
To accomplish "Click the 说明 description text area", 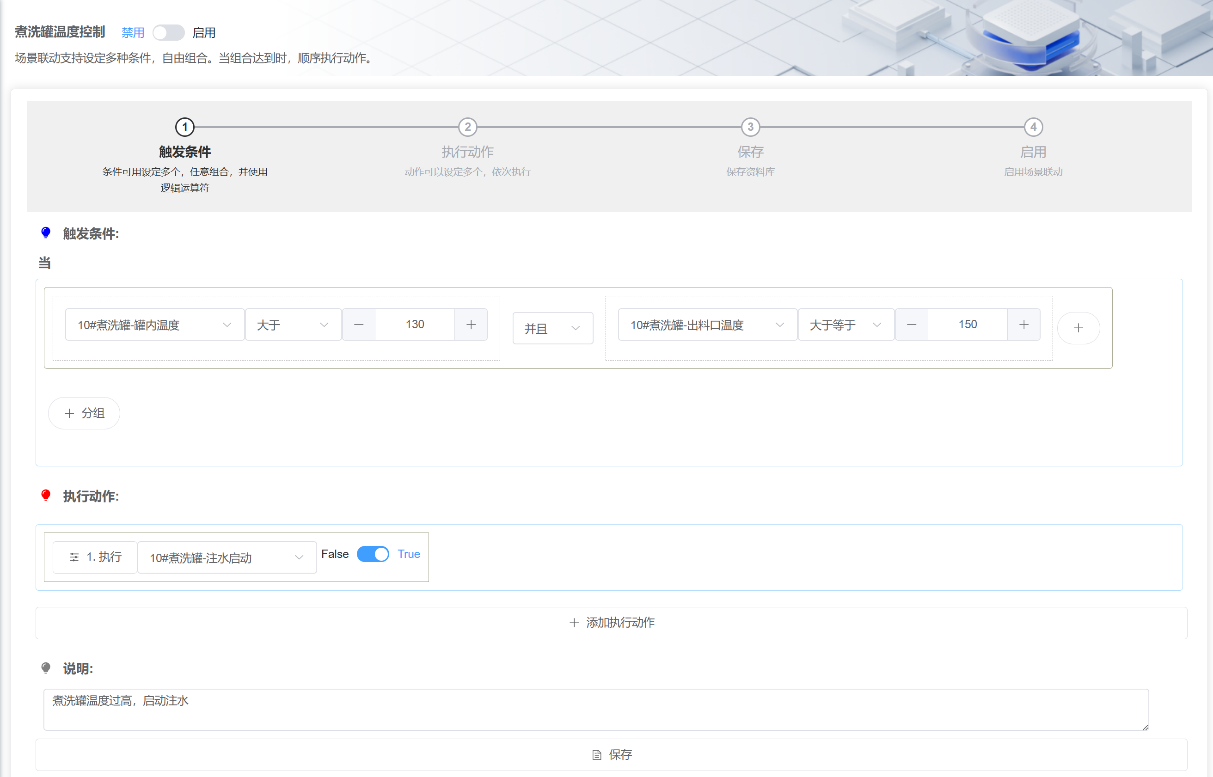I will (x=595, y=710).
